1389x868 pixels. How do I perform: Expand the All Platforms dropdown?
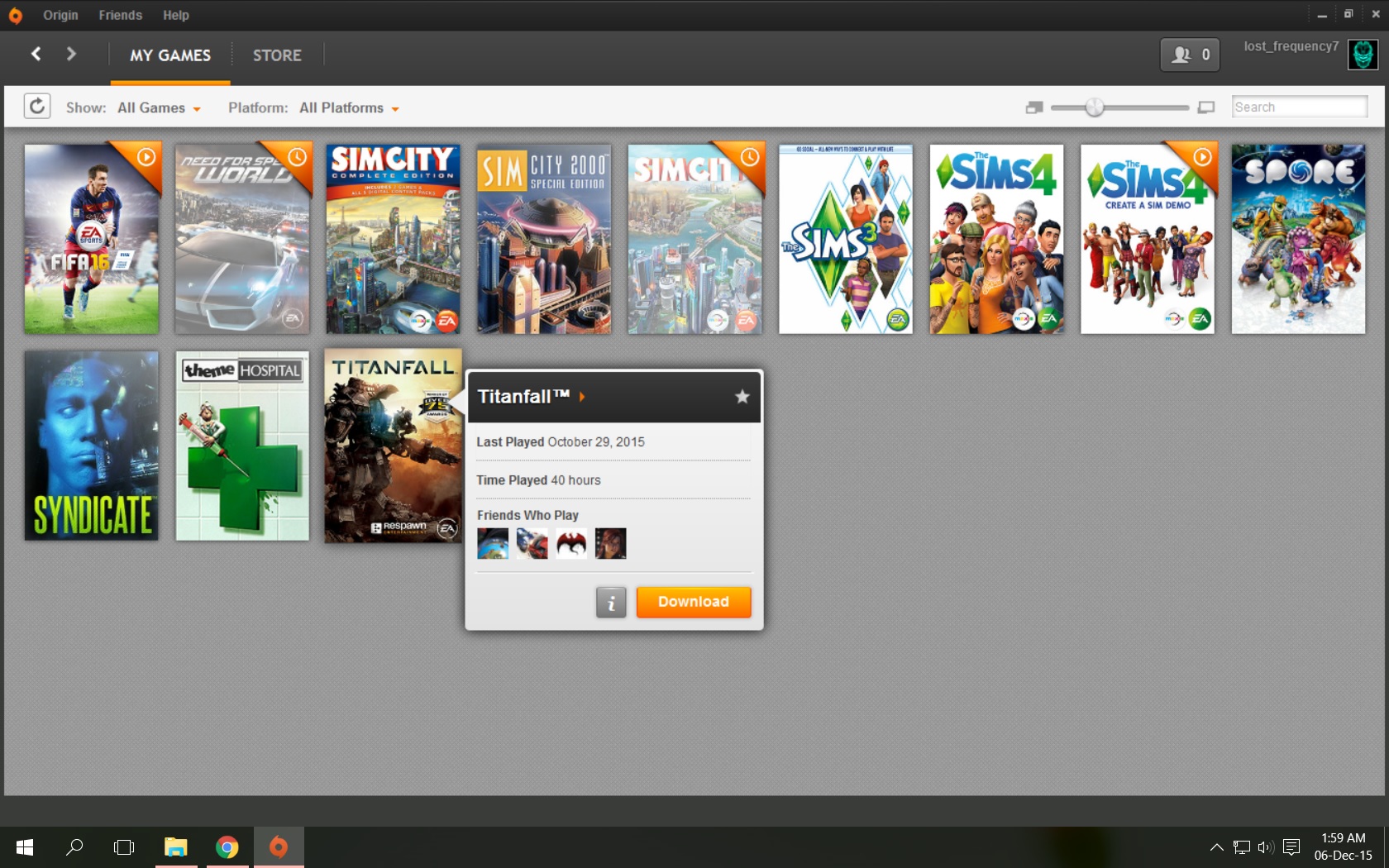pos(349,108)
